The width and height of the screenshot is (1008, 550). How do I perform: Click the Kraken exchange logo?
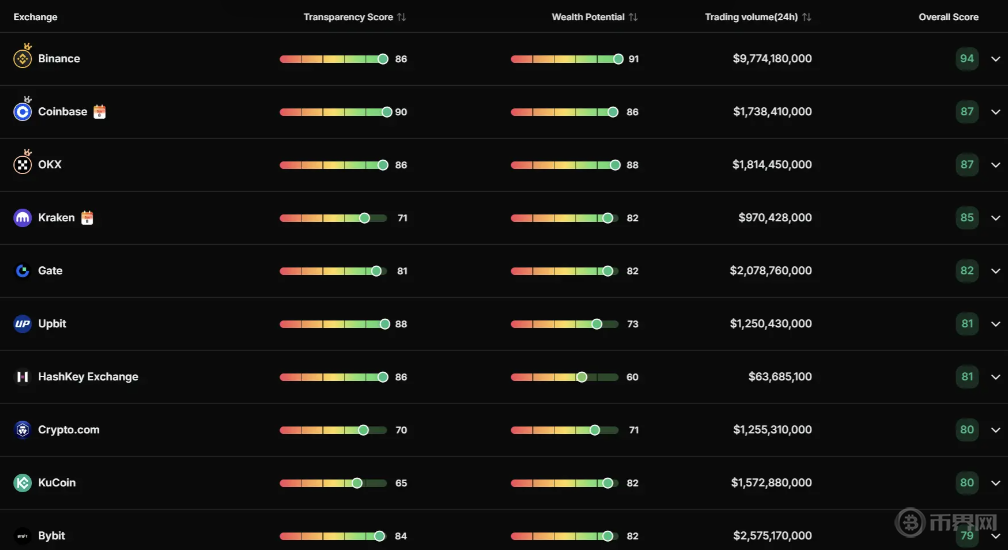tap(22, 218)
